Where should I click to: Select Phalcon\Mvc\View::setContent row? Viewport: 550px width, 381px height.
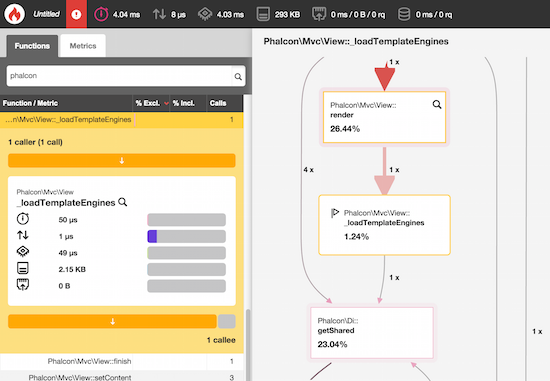(x=122, y=376)
